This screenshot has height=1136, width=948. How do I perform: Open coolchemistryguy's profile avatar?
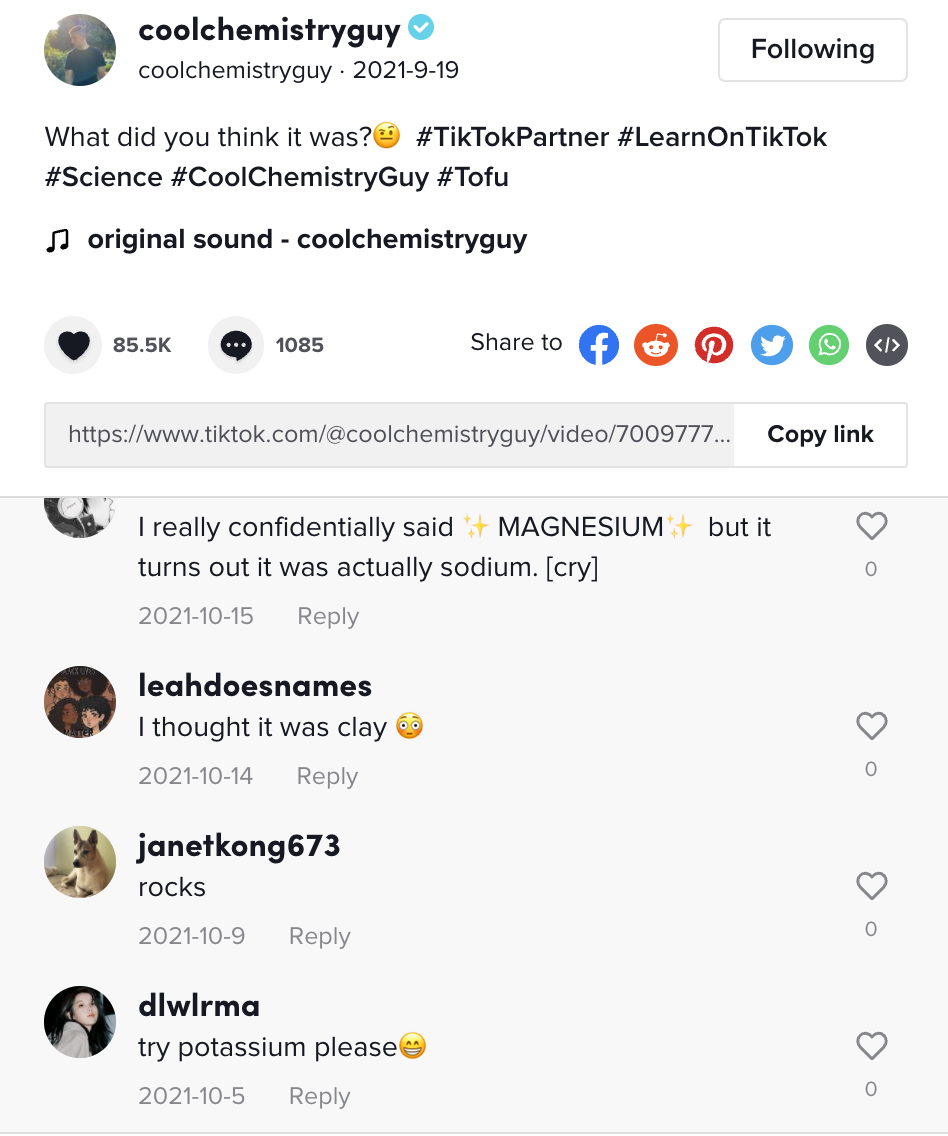[x=81, y=50]
